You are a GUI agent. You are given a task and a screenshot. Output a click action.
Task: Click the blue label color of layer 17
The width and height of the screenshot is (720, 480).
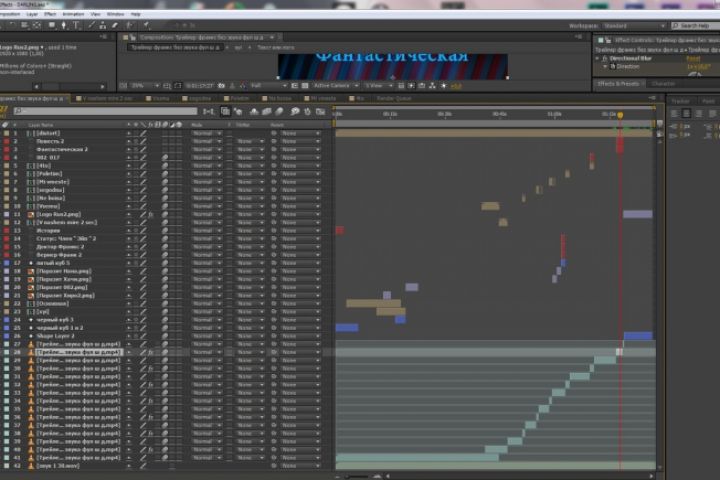6,263
